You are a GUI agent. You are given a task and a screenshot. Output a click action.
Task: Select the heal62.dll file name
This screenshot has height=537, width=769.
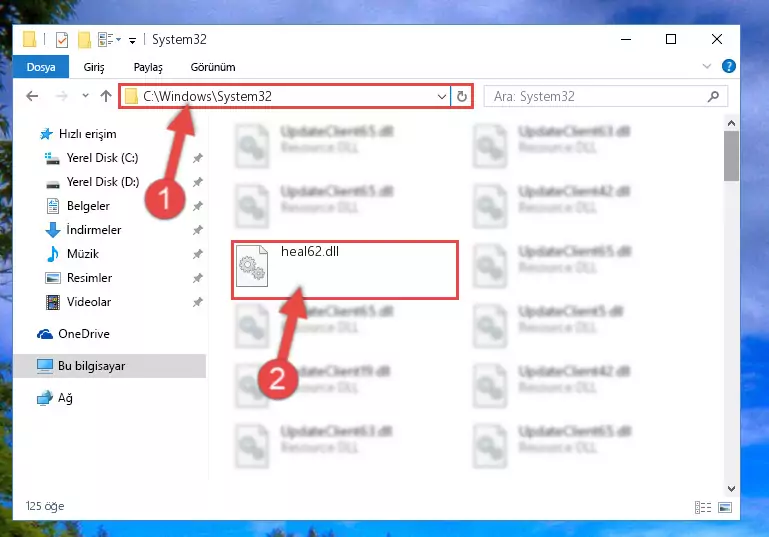310,252
